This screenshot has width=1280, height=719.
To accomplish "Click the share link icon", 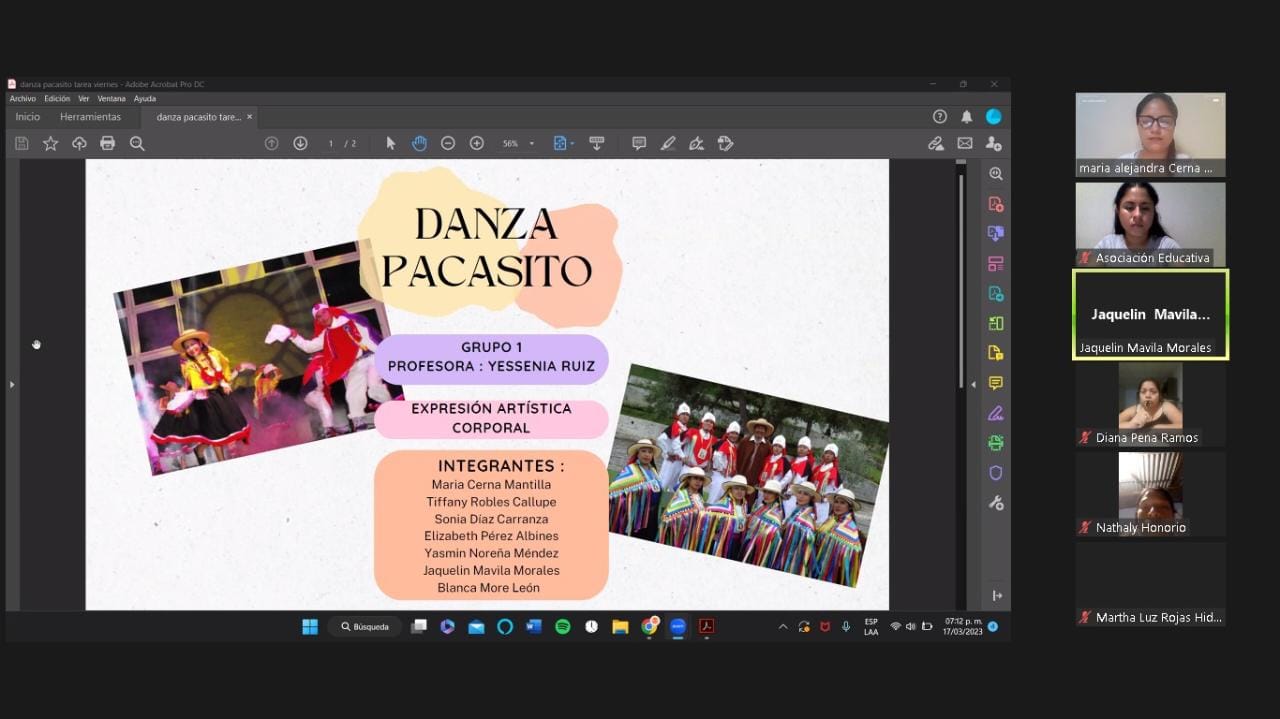I will click(936, 143).
